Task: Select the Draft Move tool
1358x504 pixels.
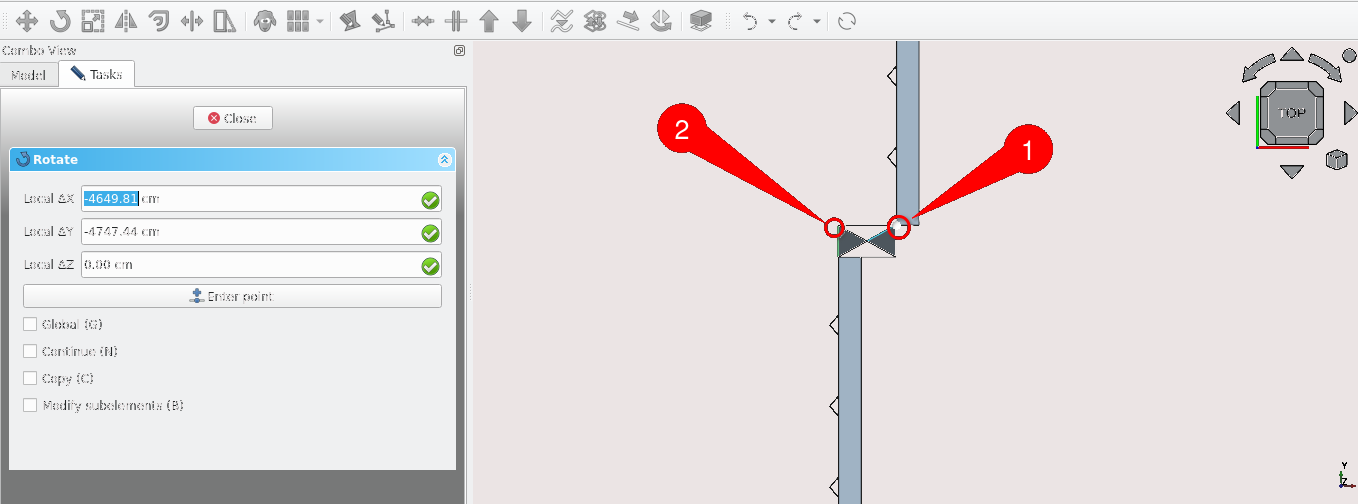Action: click(x=28, y=20)
